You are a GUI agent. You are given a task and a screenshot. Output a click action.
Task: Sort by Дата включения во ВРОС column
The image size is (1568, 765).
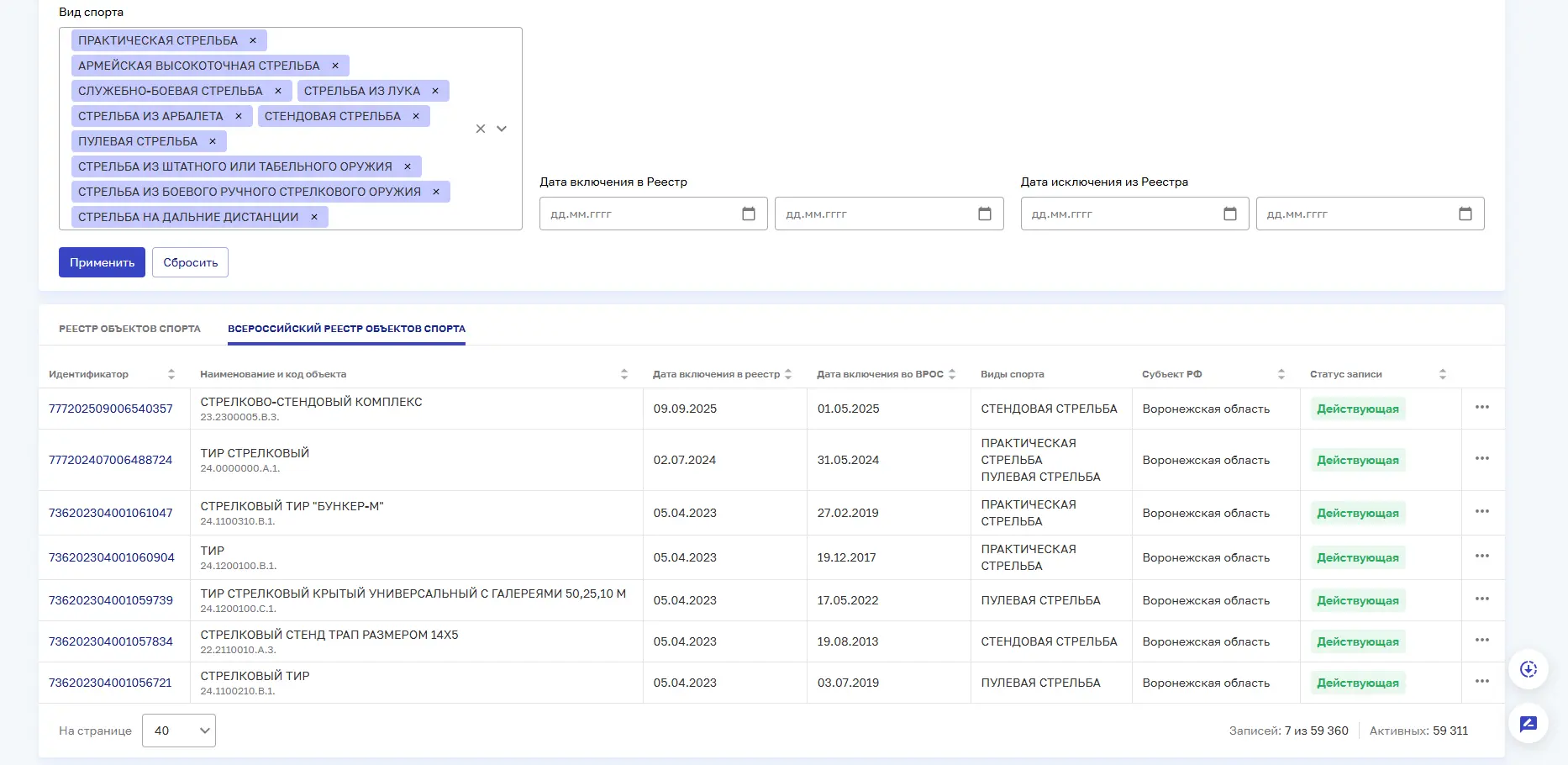tap(952, 374)
